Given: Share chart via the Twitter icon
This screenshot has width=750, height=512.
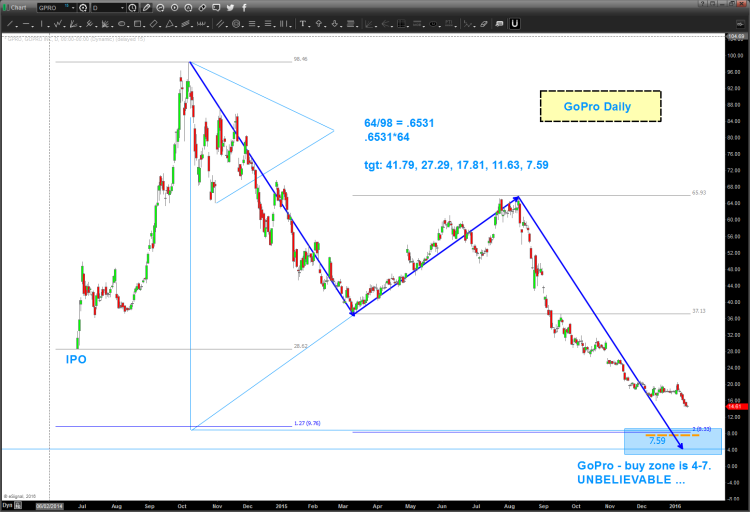Looking at the screenshot, I should (x=230, y=8).
